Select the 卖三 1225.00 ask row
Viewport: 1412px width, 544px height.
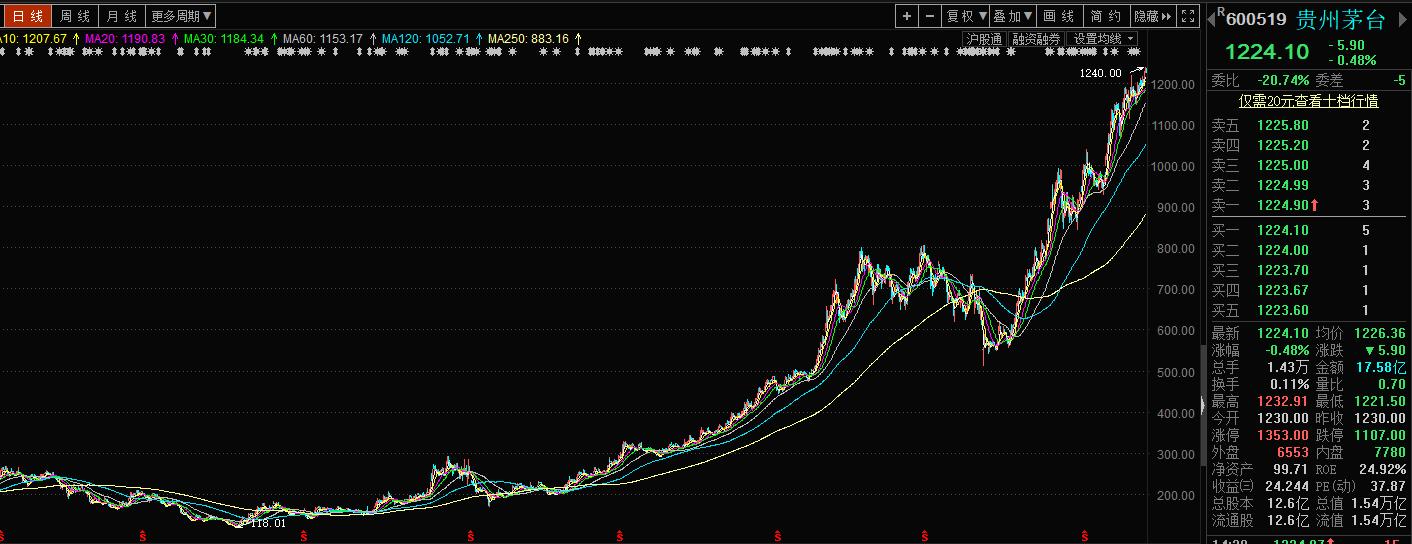click(x=1309, y=165)
